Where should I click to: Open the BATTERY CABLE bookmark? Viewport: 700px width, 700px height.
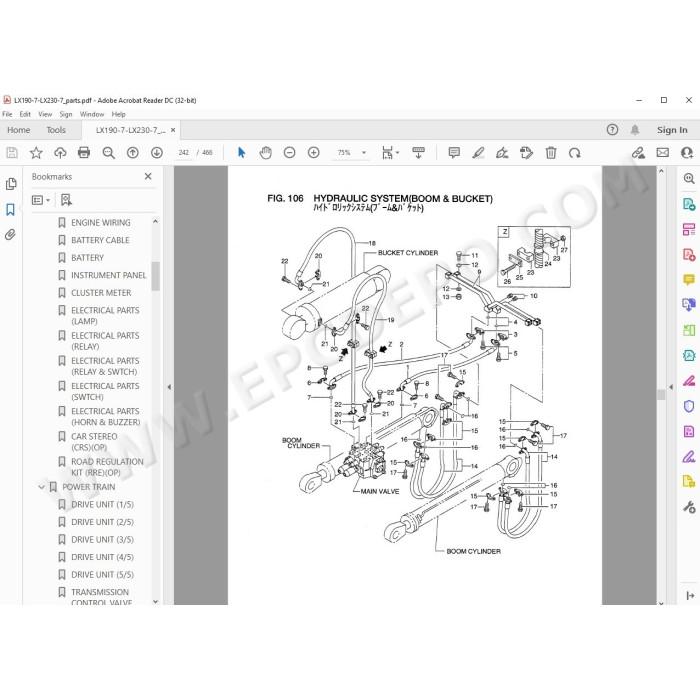click(100, 240)
